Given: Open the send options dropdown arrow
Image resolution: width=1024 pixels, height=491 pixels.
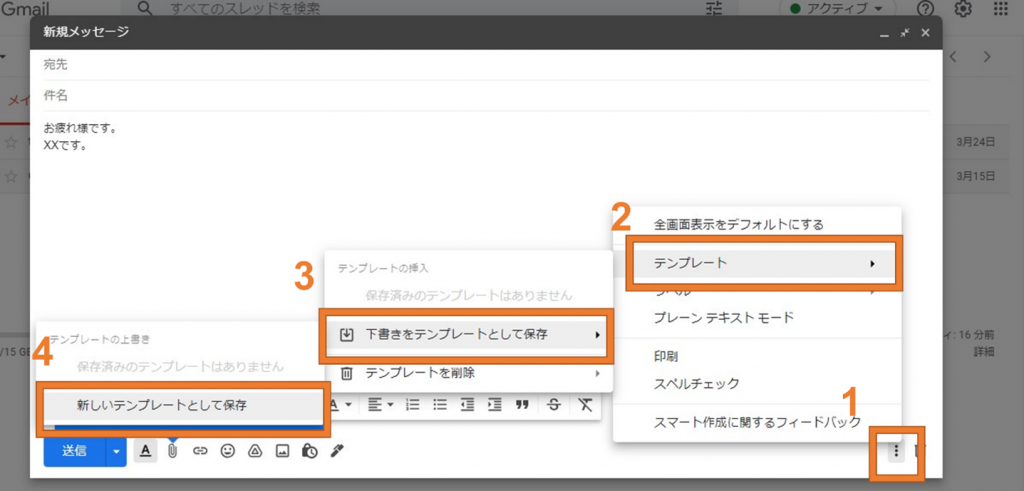Looking at the screenshot, I should pos(117,451).
